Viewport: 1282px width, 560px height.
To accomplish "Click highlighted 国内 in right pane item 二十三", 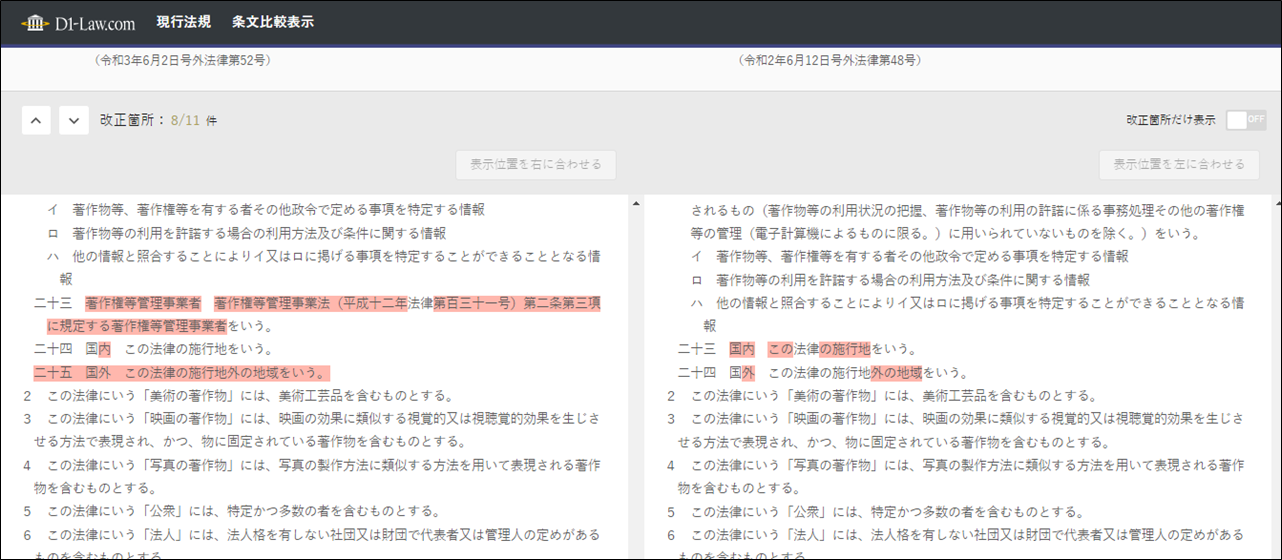I will pos(741,349).
